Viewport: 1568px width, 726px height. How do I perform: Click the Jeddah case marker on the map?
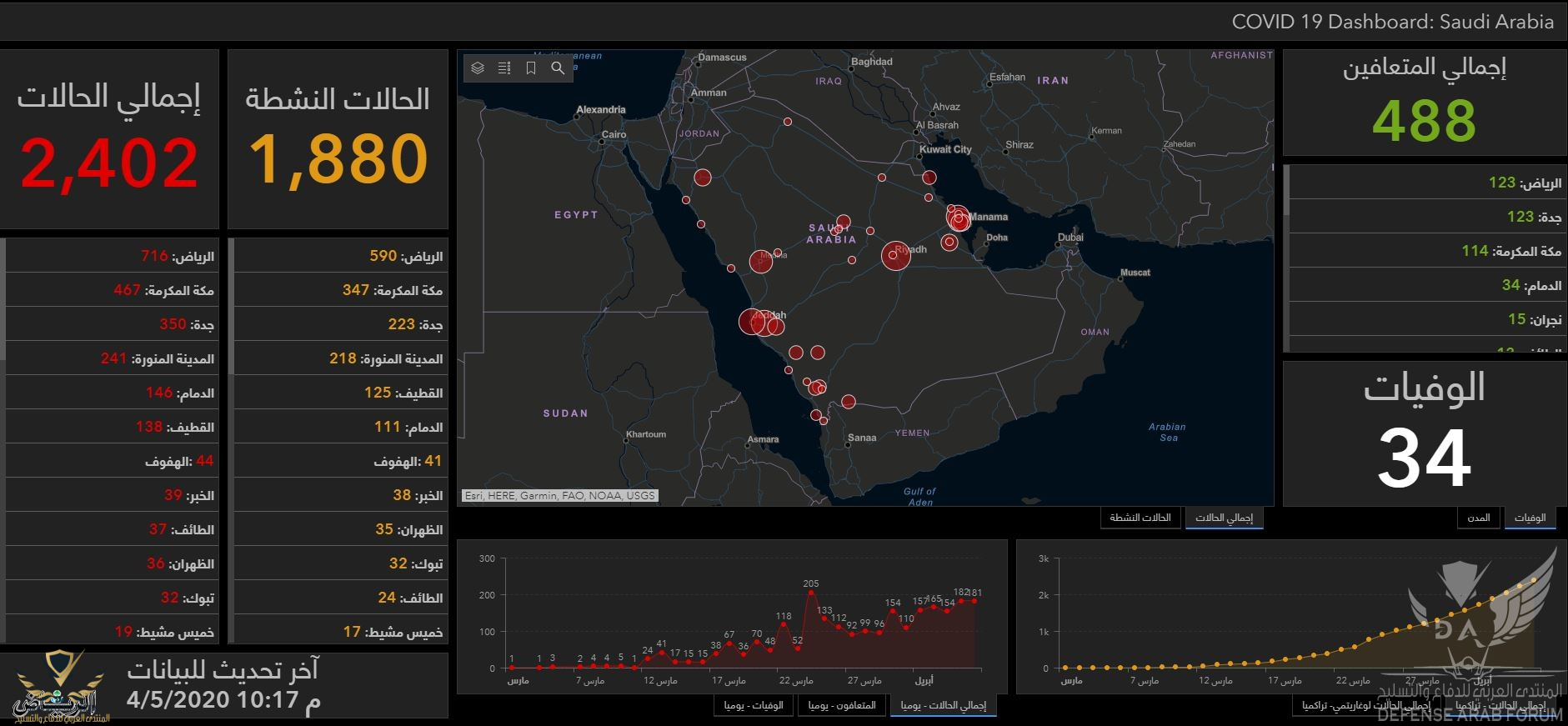coord(752,322)
